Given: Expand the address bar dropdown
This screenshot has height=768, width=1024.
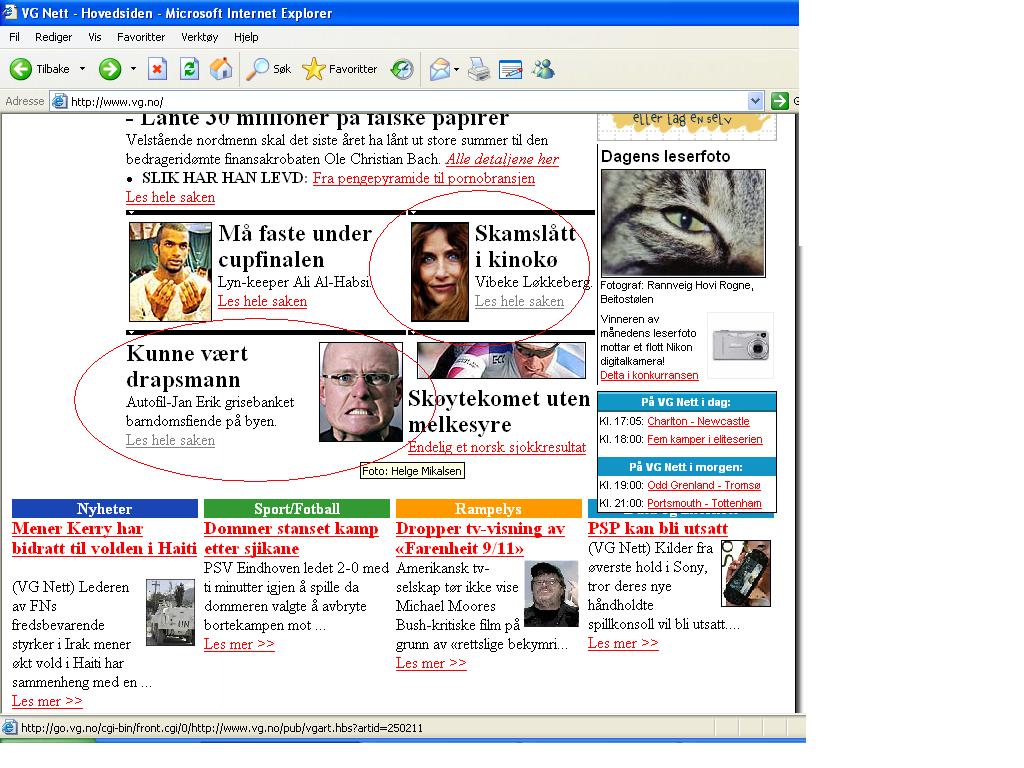Looking at the screenshot, I should [756, 101].
